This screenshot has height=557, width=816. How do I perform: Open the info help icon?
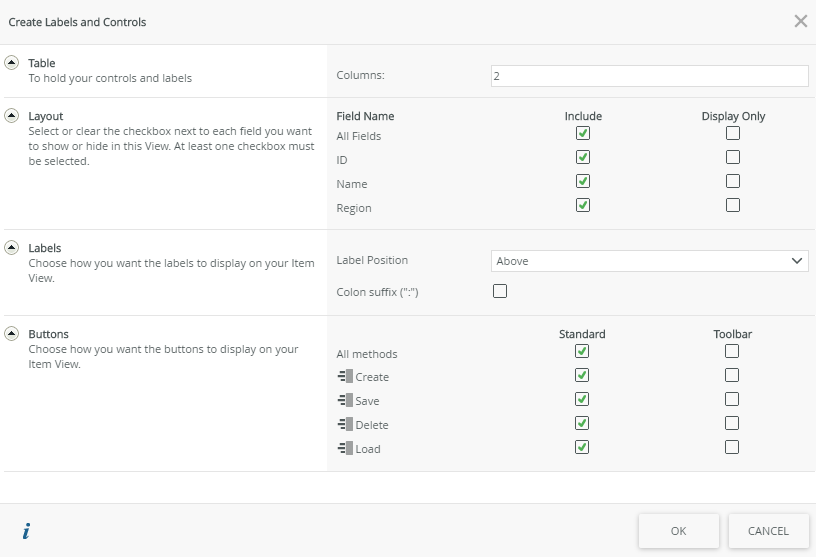point(26,531)
